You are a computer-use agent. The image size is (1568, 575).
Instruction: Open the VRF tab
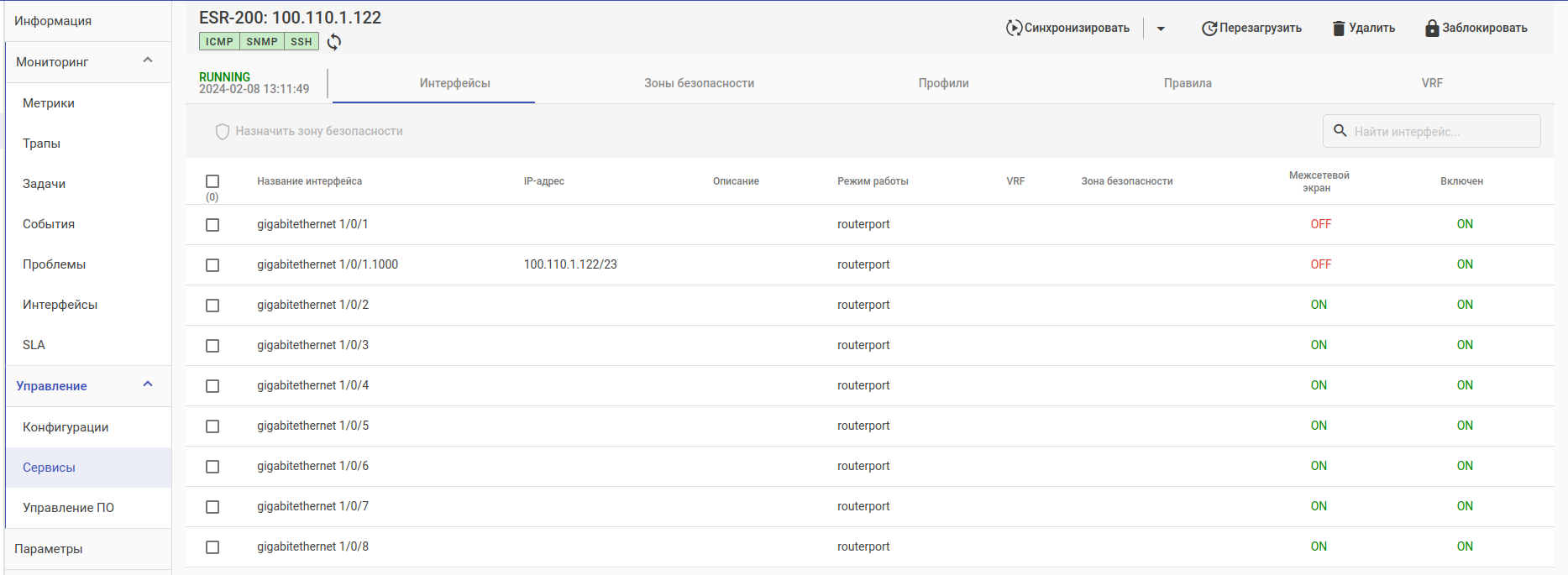point(1432,83)
